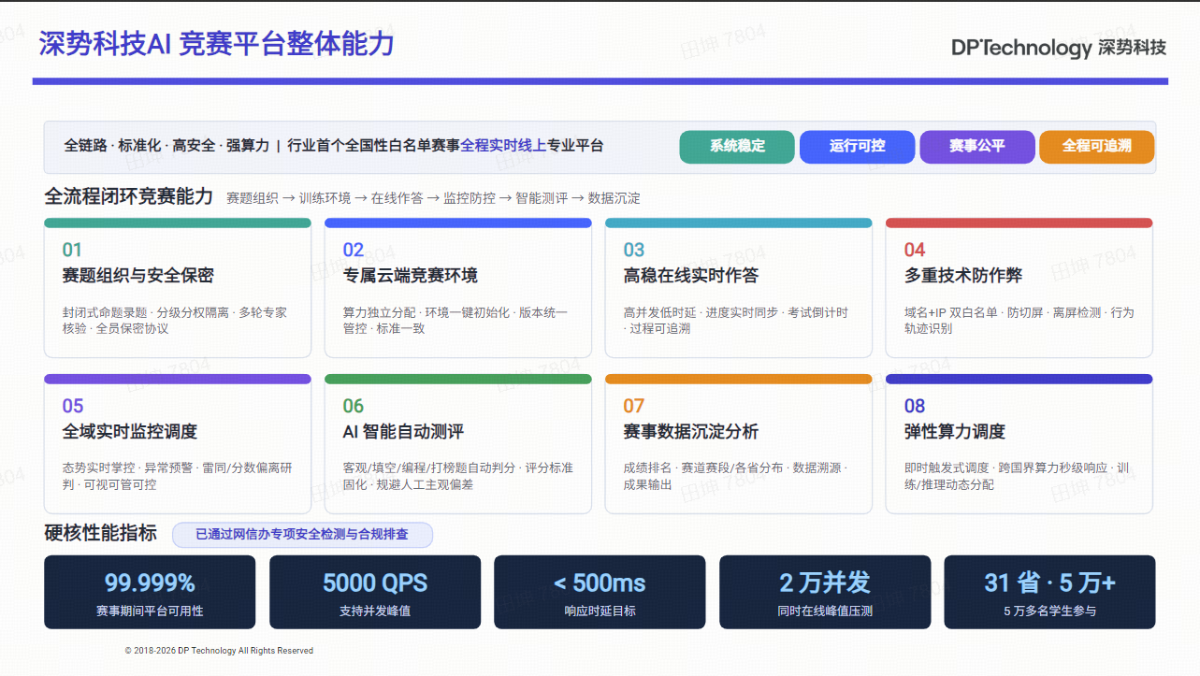Click the 全流程闭环竞赛能力 section heading
This screenshot has height=676, width=1200.
129,196
